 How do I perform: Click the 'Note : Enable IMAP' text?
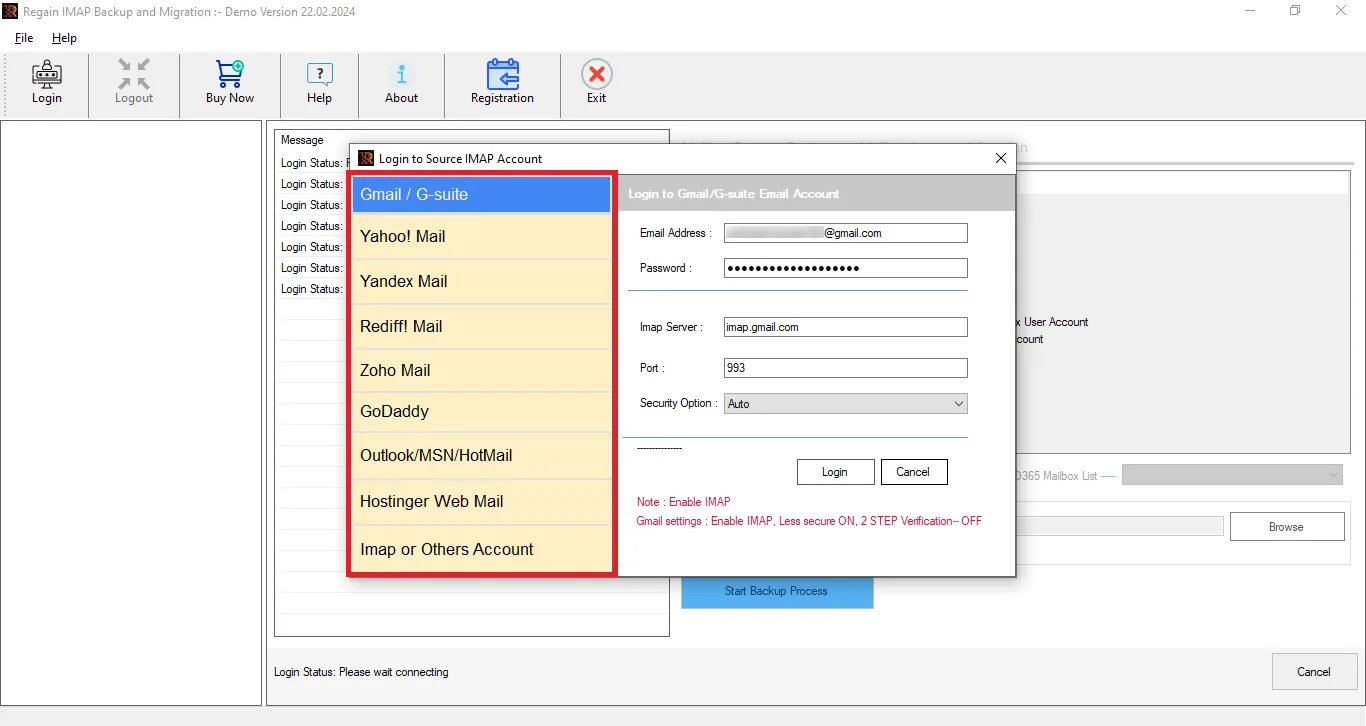[x=683, y=502]
